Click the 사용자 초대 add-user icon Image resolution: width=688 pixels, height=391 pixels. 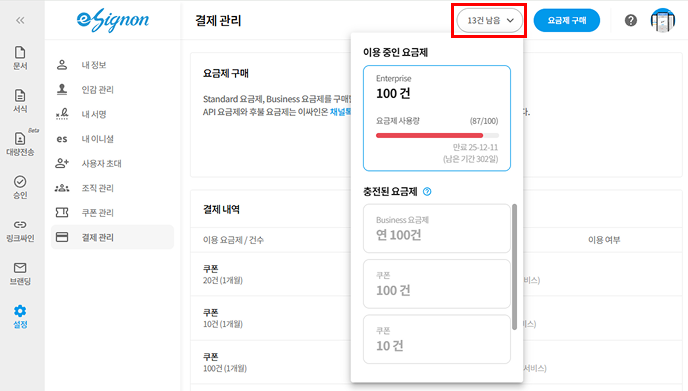[62, 163]
